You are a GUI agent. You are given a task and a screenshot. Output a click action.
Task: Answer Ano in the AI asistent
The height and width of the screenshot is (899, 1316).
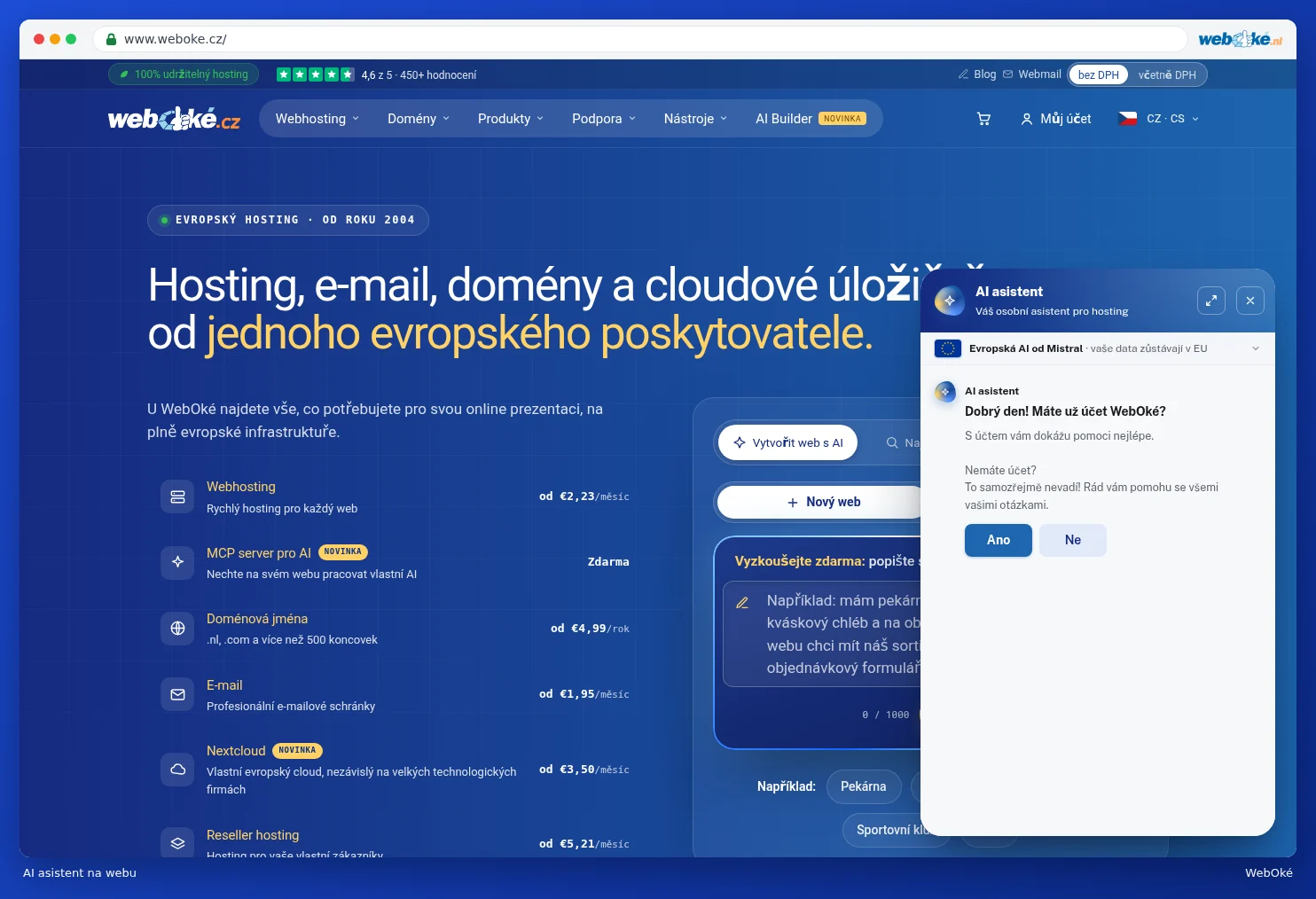[999, 540]
